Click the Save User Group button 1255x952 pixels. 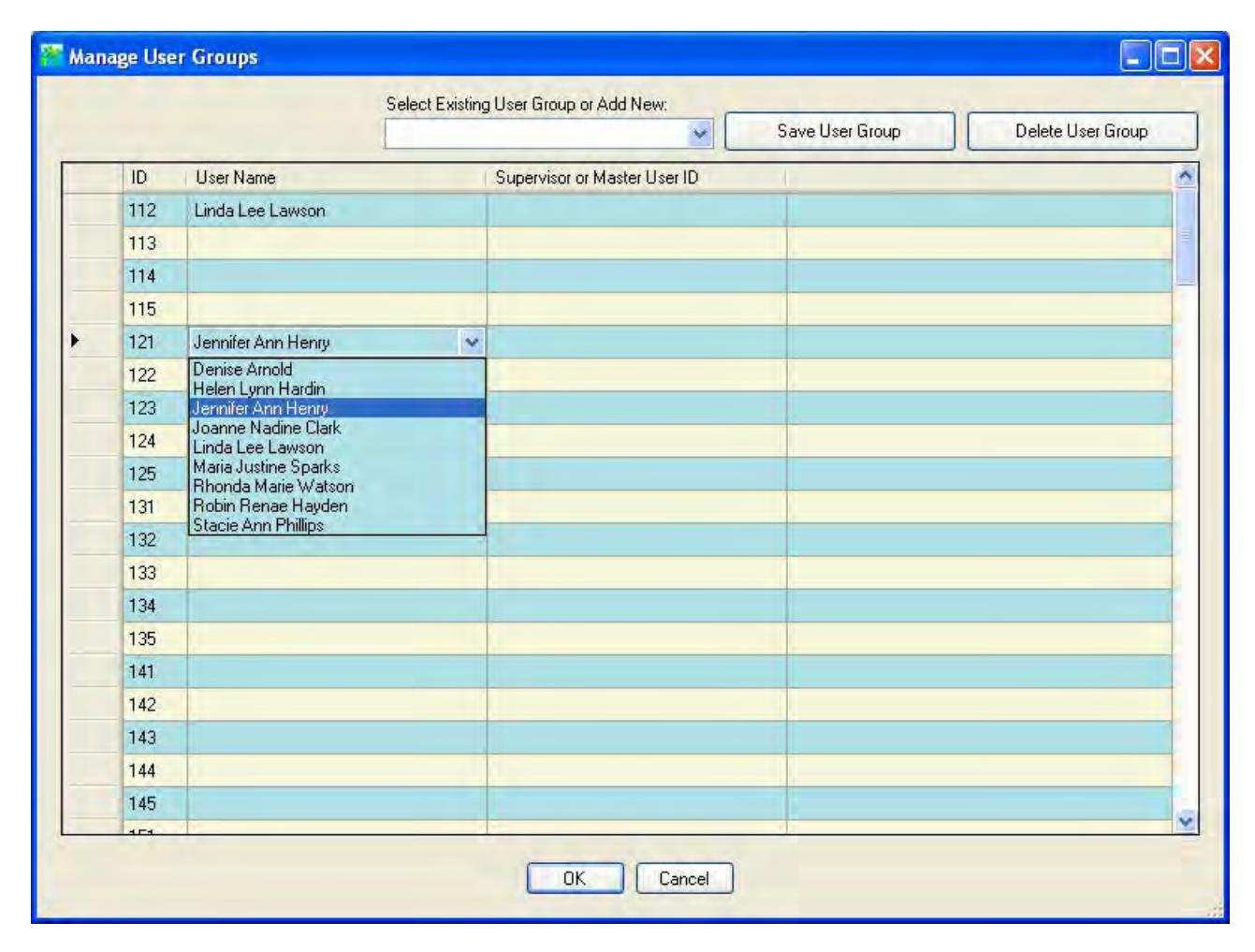coord(839,131)
